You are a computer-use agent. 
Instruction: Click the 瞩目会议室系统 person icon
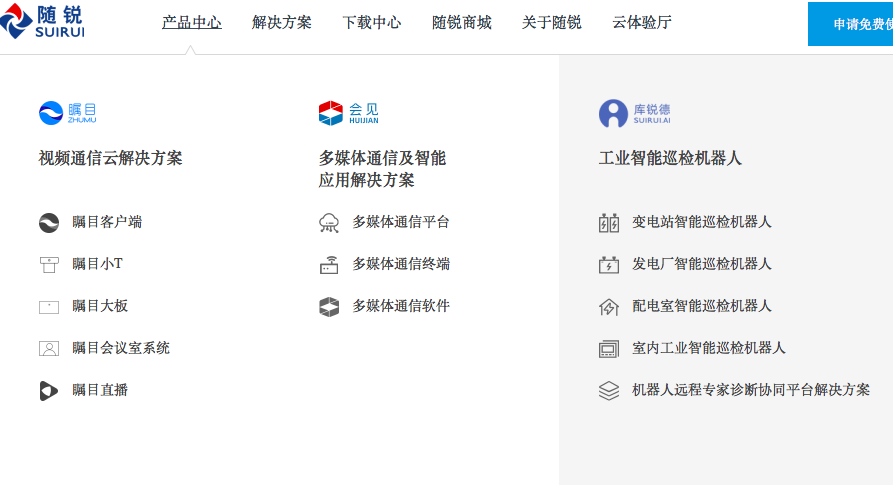click(49, 348)
